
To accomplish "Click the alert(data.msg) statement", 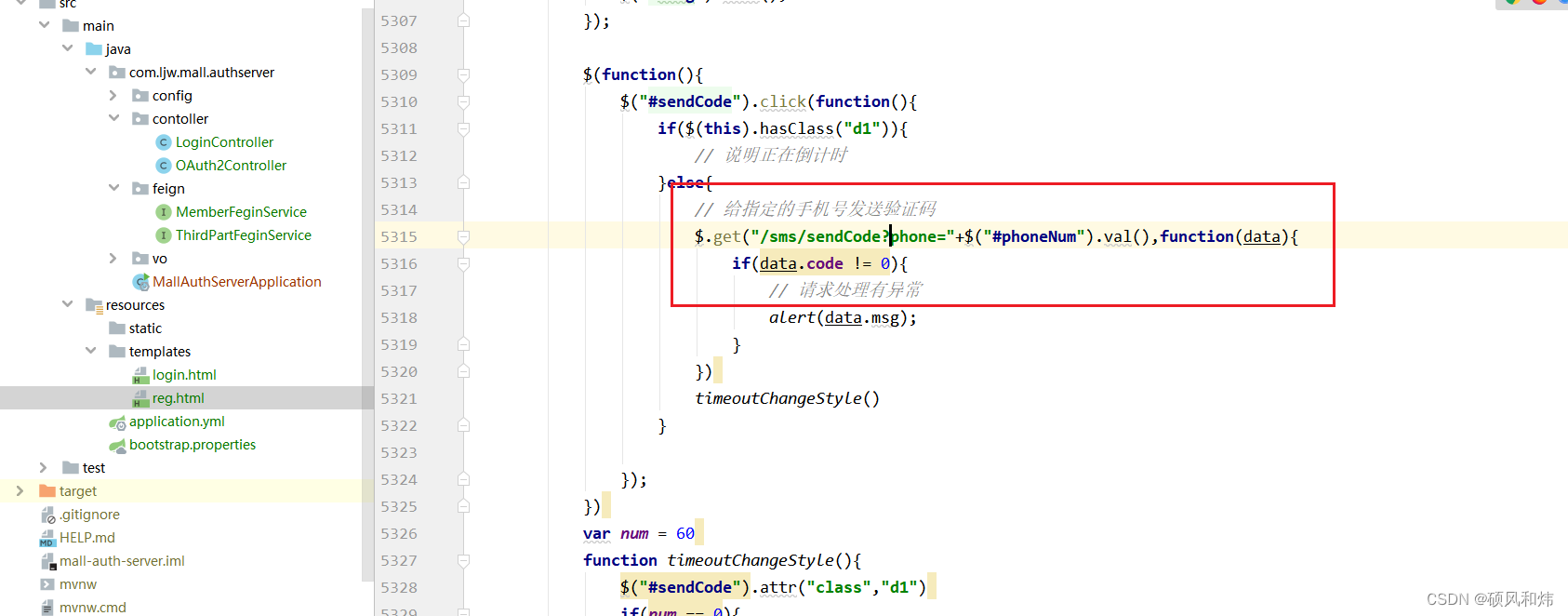I will coord(843,317).
